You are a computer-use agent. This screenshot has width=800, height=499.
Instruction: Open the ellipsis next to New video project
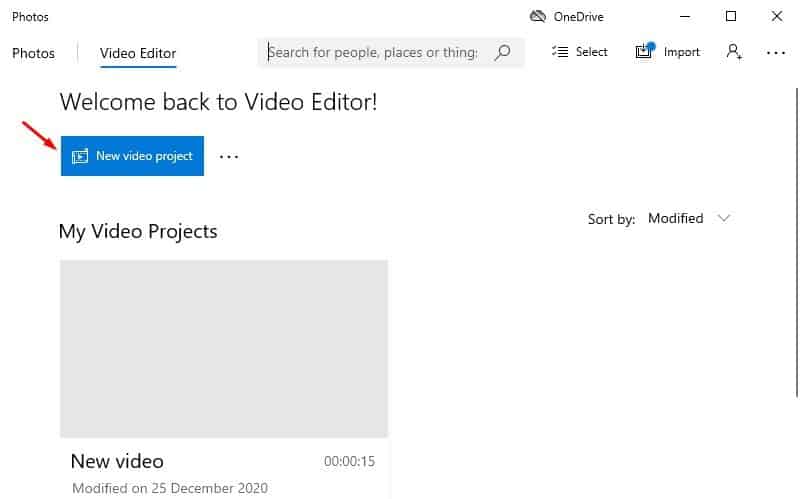click(229, 157)
